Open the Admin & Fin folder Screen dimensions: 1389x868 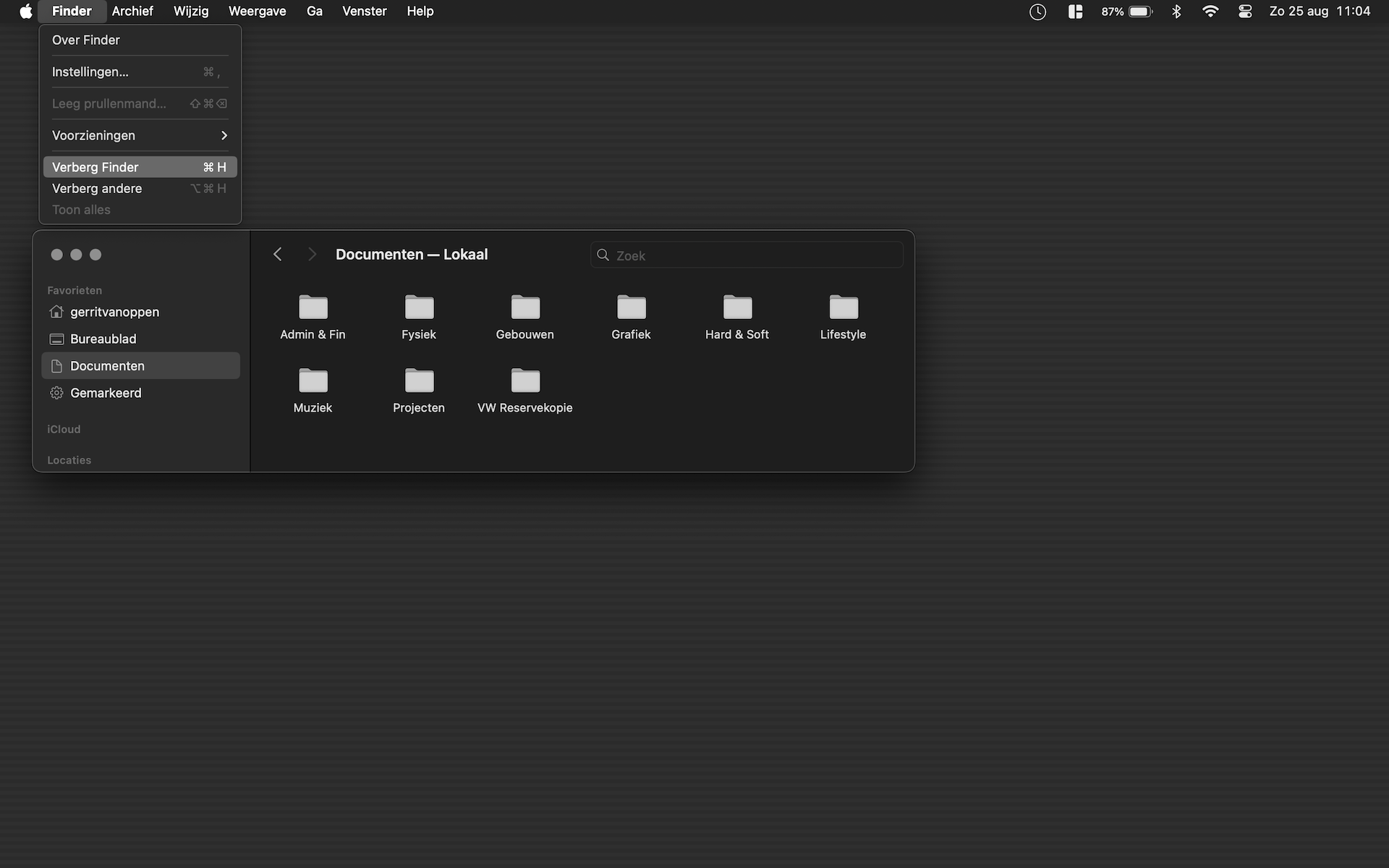[313, 308]
